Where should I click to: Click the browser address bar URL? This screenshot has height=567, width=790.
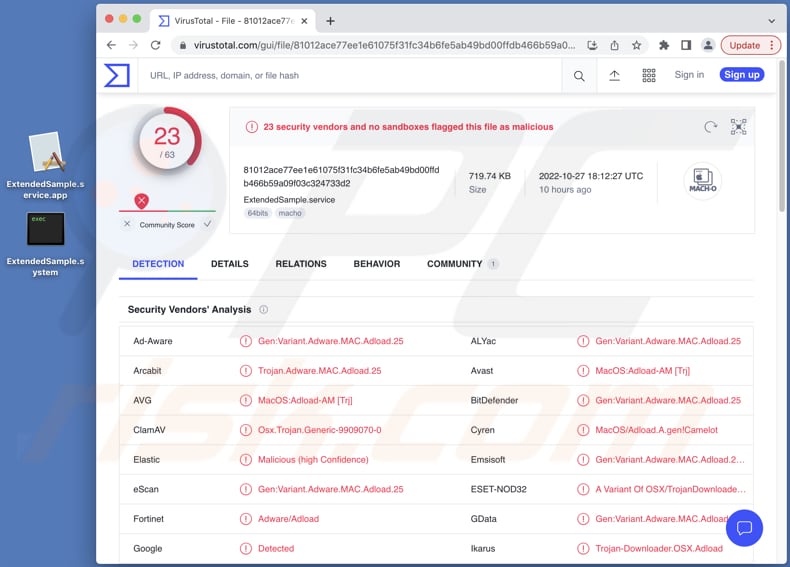click(384, 45)
